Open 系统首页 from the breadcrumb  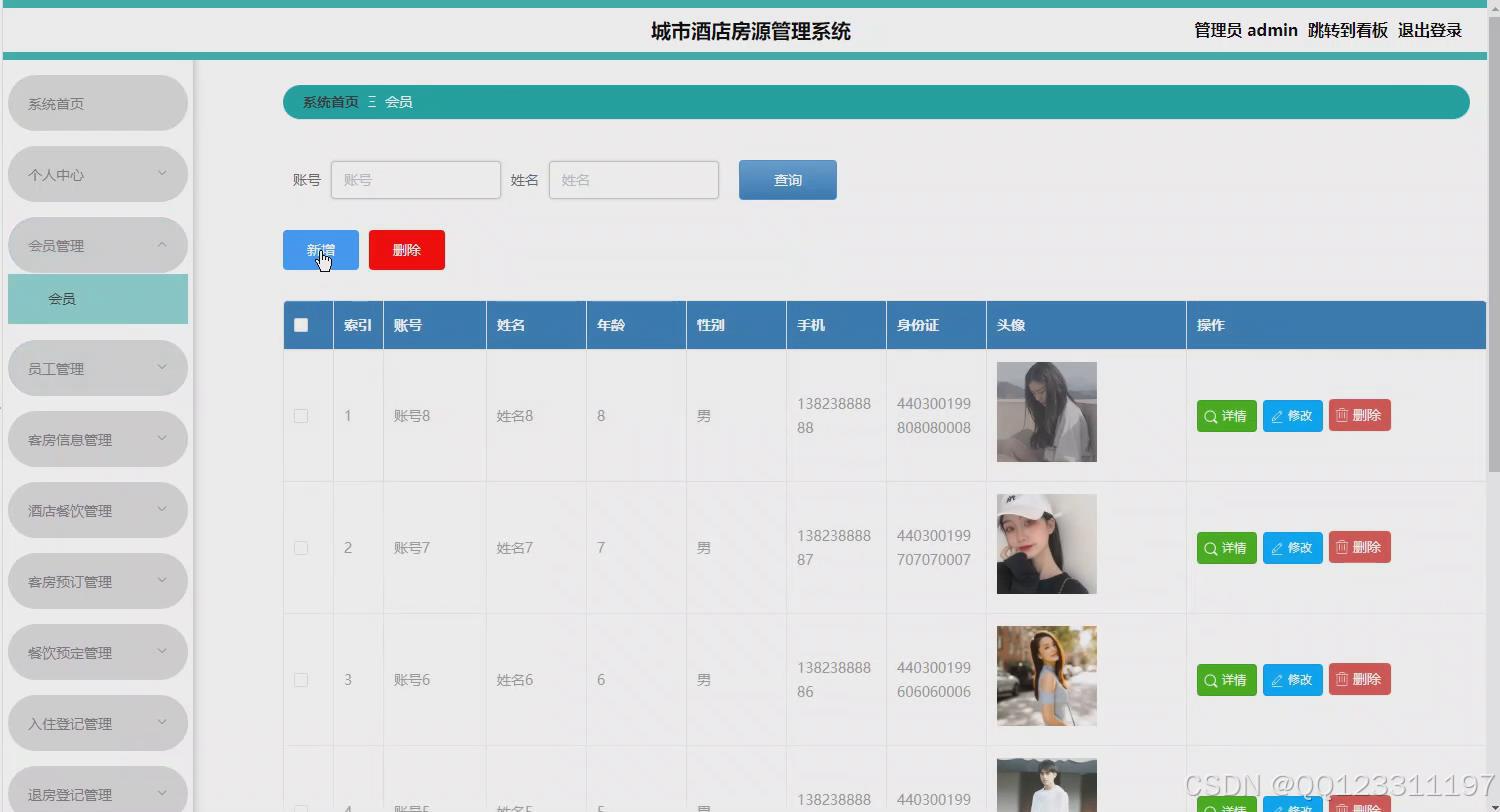point(330,101)
